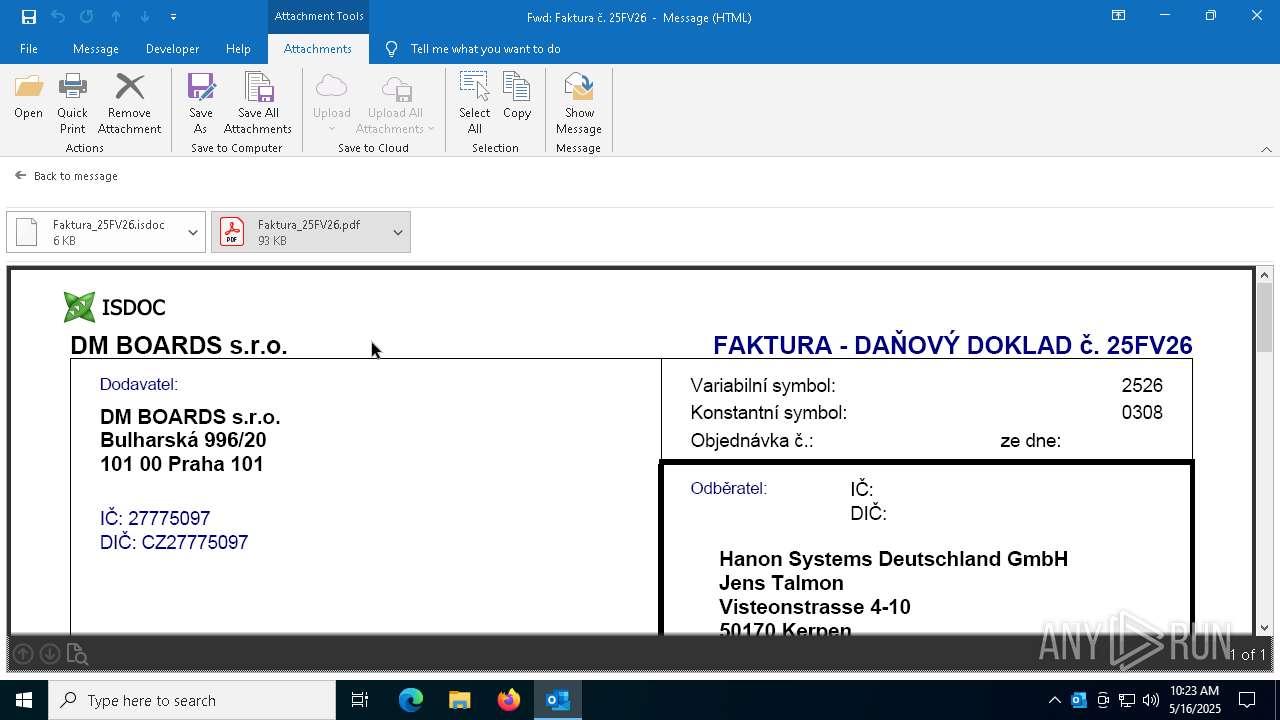
Task: Click the taskbar search box
Action: point(192,700)
